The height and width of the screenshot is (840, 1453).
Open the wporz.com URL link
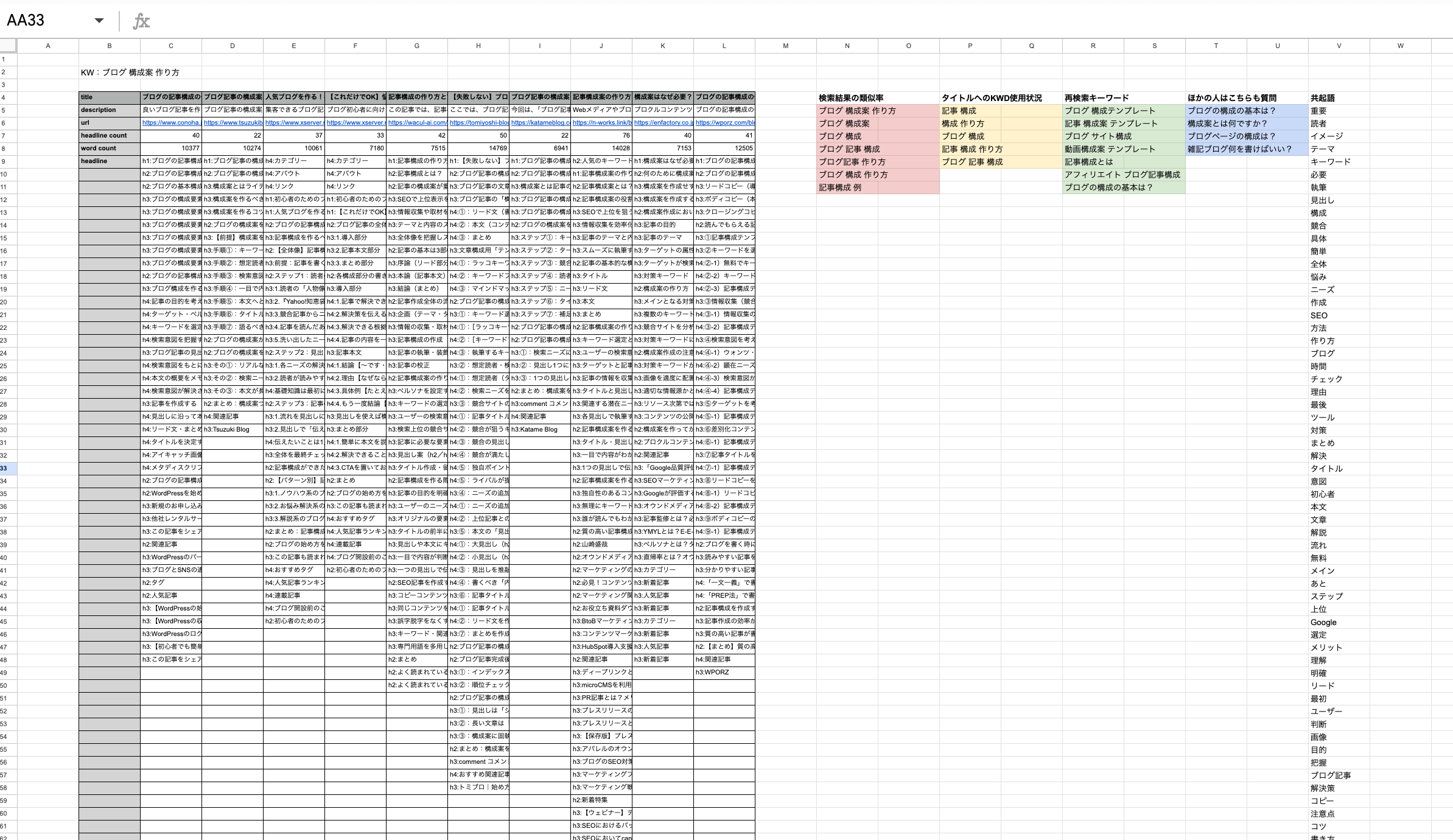pos(724,123)
